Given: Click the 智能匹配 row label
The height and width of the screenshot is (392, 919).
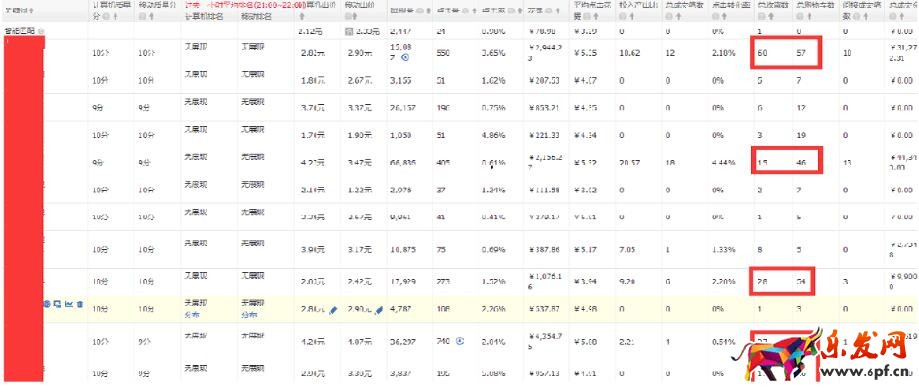Looking at the screenshot, I should (19, 30).
